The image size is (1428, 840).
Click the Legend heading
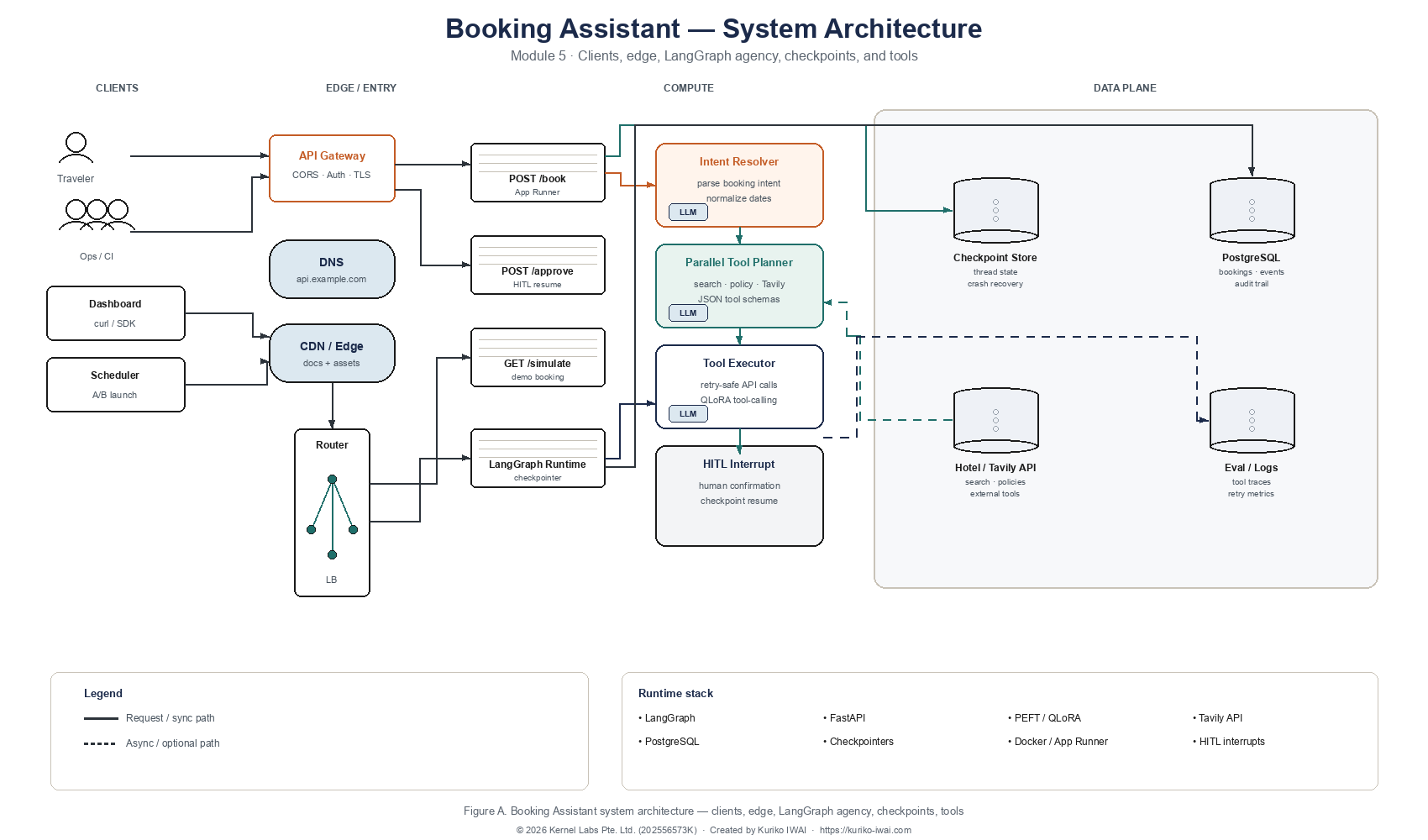coord(103,693)
